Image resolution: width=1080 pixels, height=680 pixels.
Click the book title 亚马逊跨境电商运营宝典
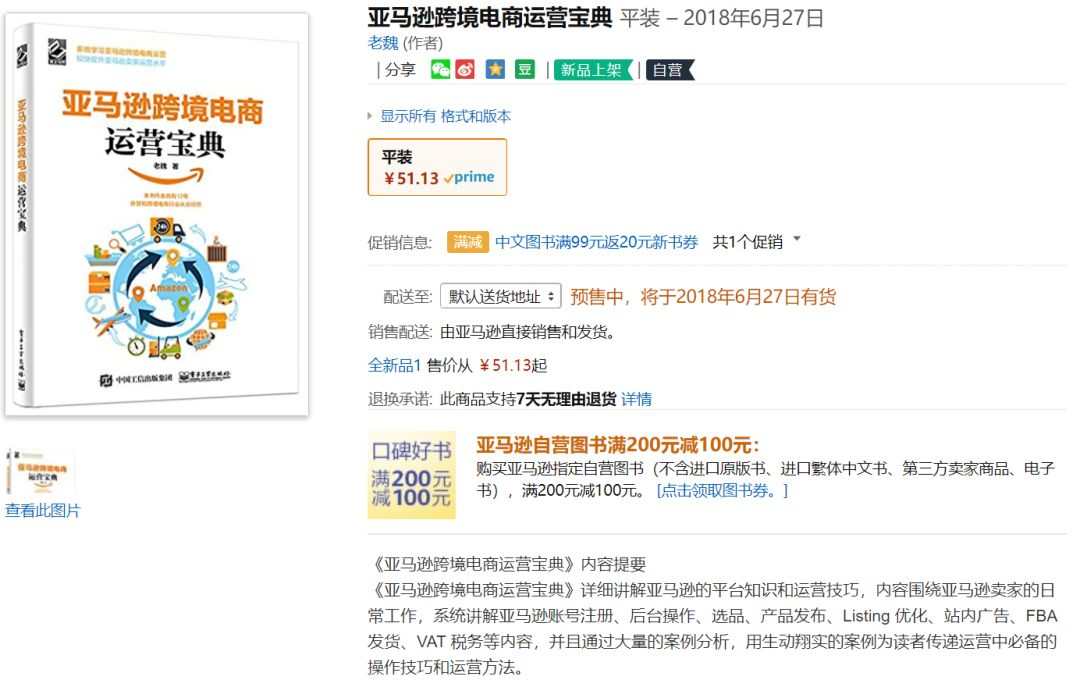[x=490, y=17]
